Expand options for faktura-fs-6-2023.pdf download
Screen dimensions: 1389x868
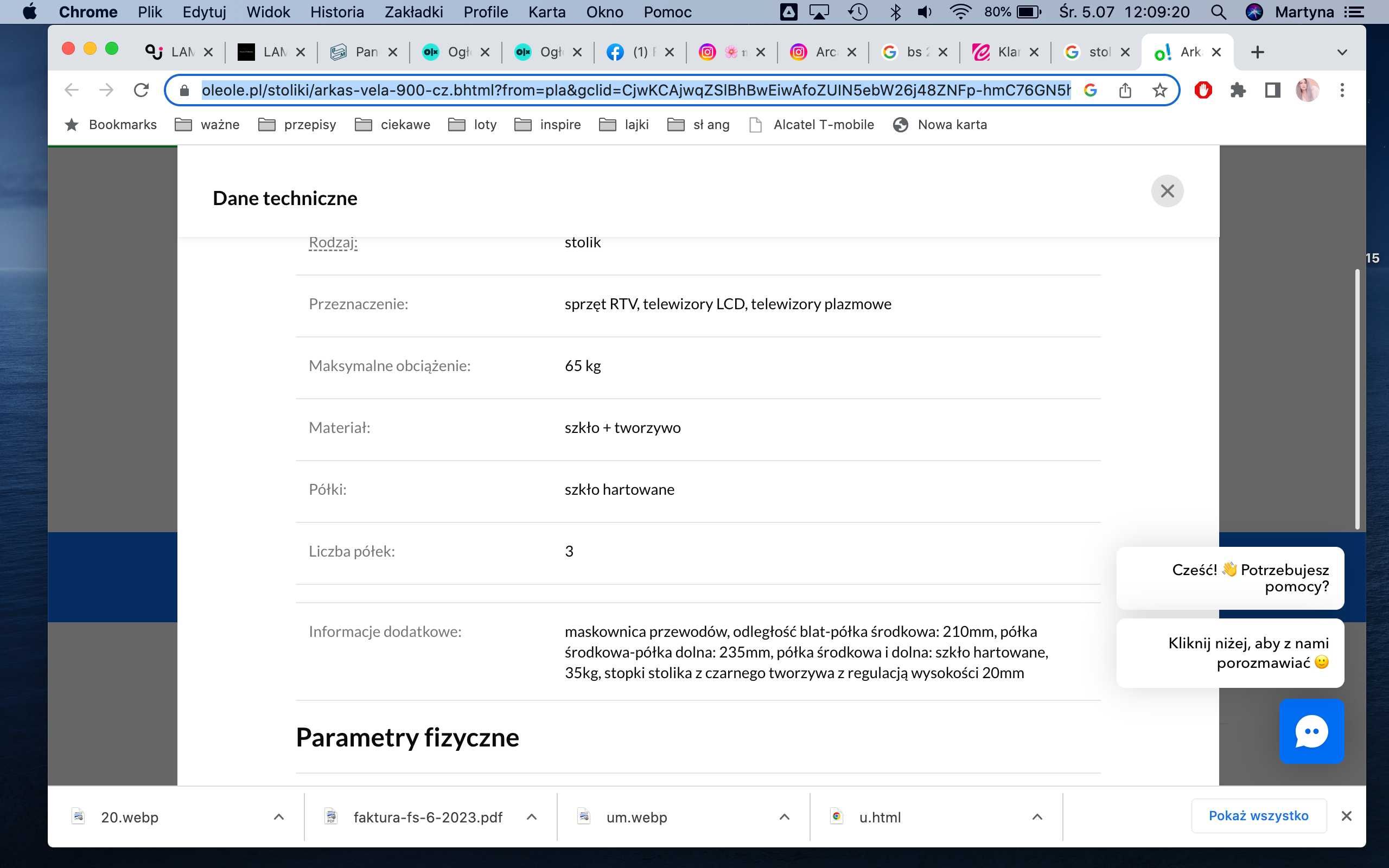coord(532,817)
